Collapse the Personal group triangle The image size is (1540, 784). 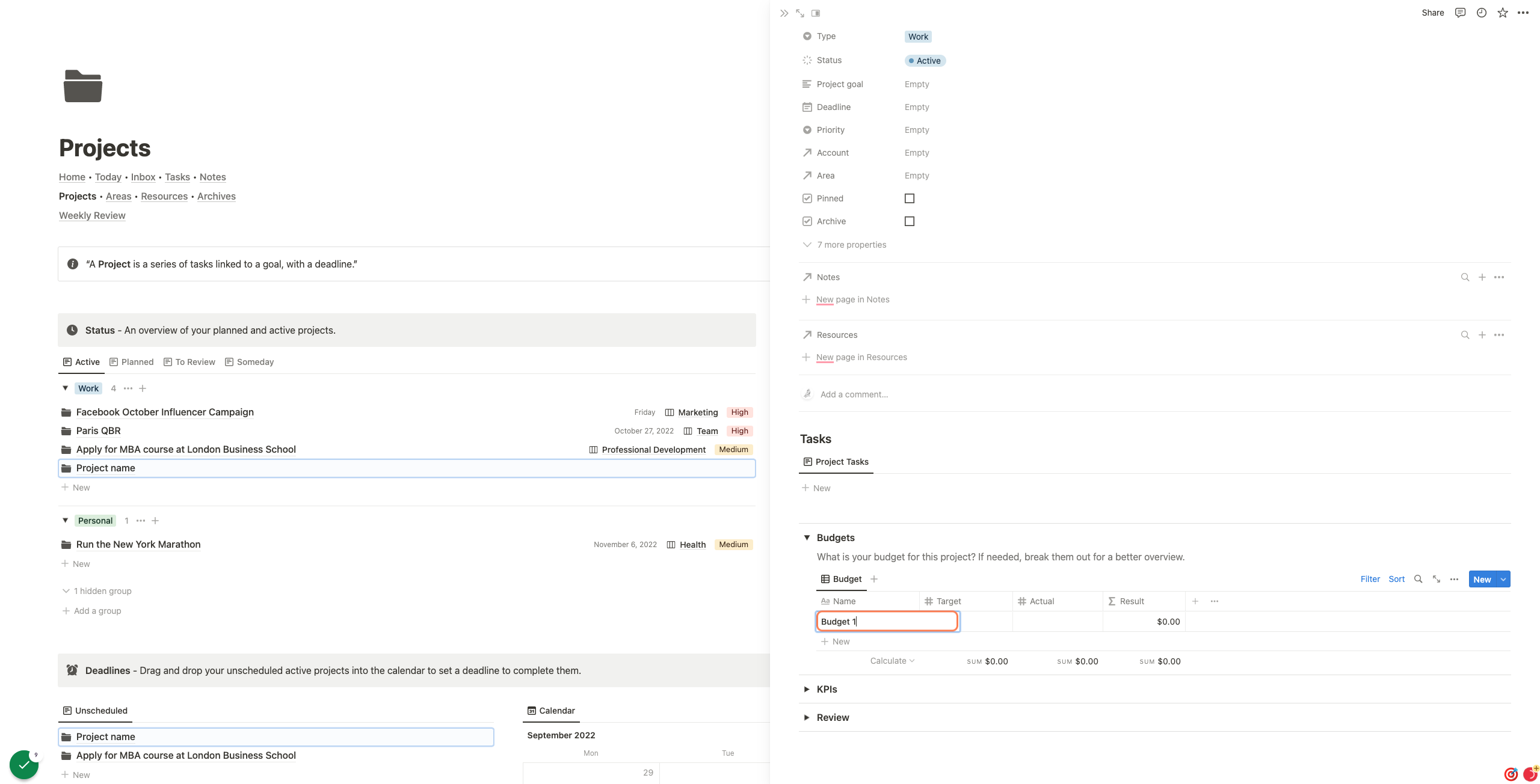(66, 521)
